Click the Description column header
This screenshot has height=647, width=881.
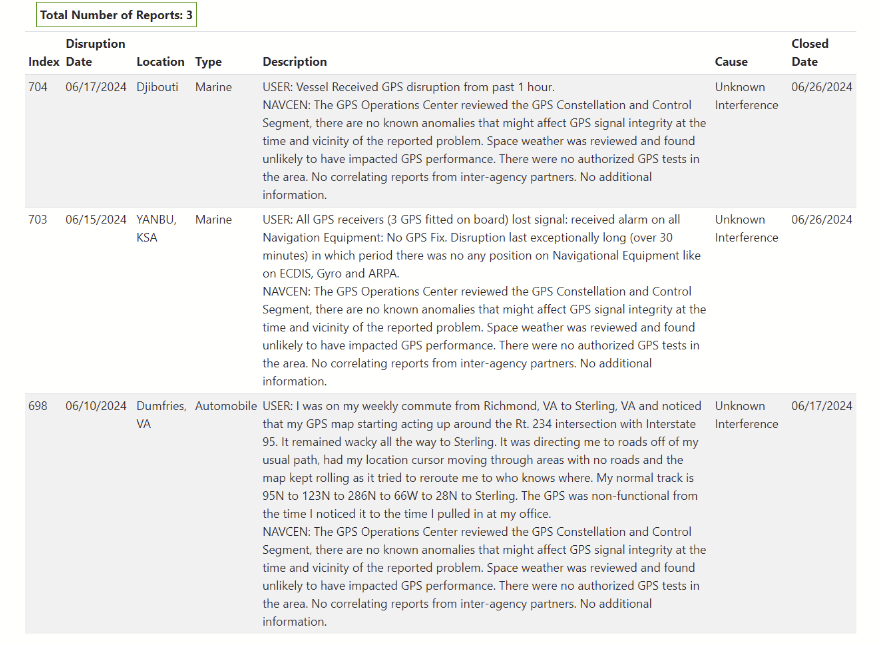pyautogui.click(x=294, y=62)
